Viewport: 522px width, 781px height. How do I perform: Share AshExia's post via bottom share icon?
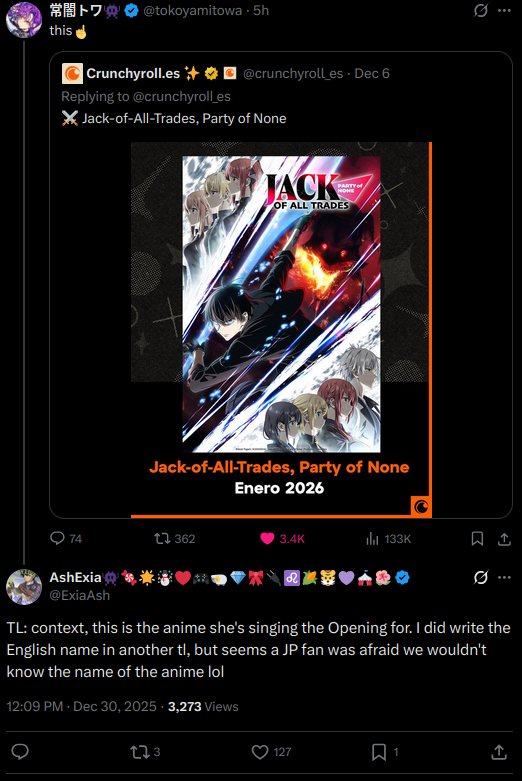[499, 752]
